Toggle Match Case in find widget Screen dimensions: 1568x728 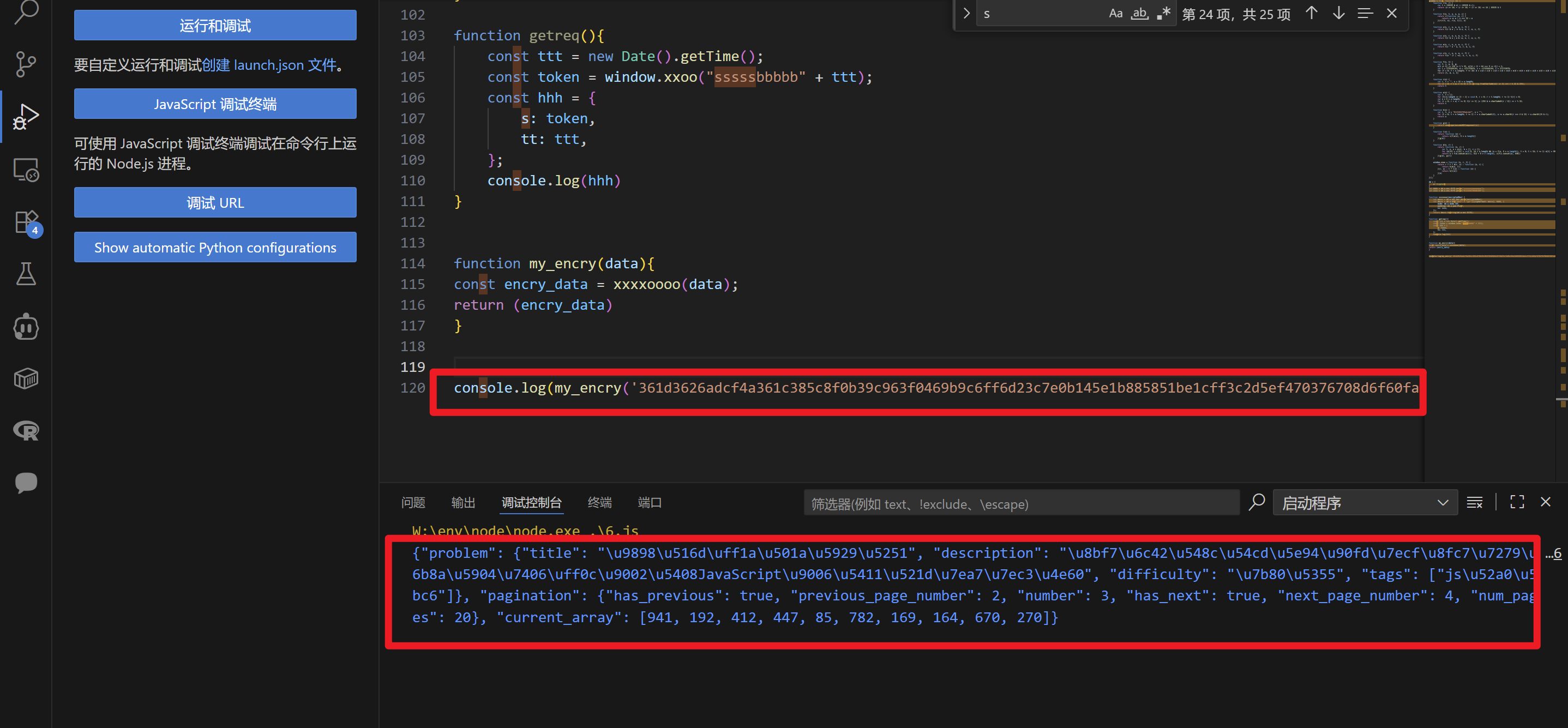1115,14
